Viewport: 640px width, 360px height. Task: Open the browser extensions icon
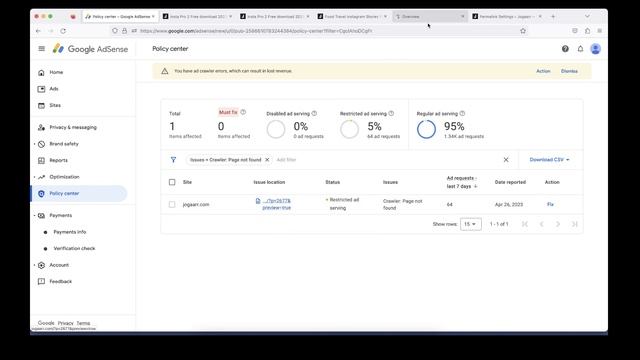[x=587, y=31]
